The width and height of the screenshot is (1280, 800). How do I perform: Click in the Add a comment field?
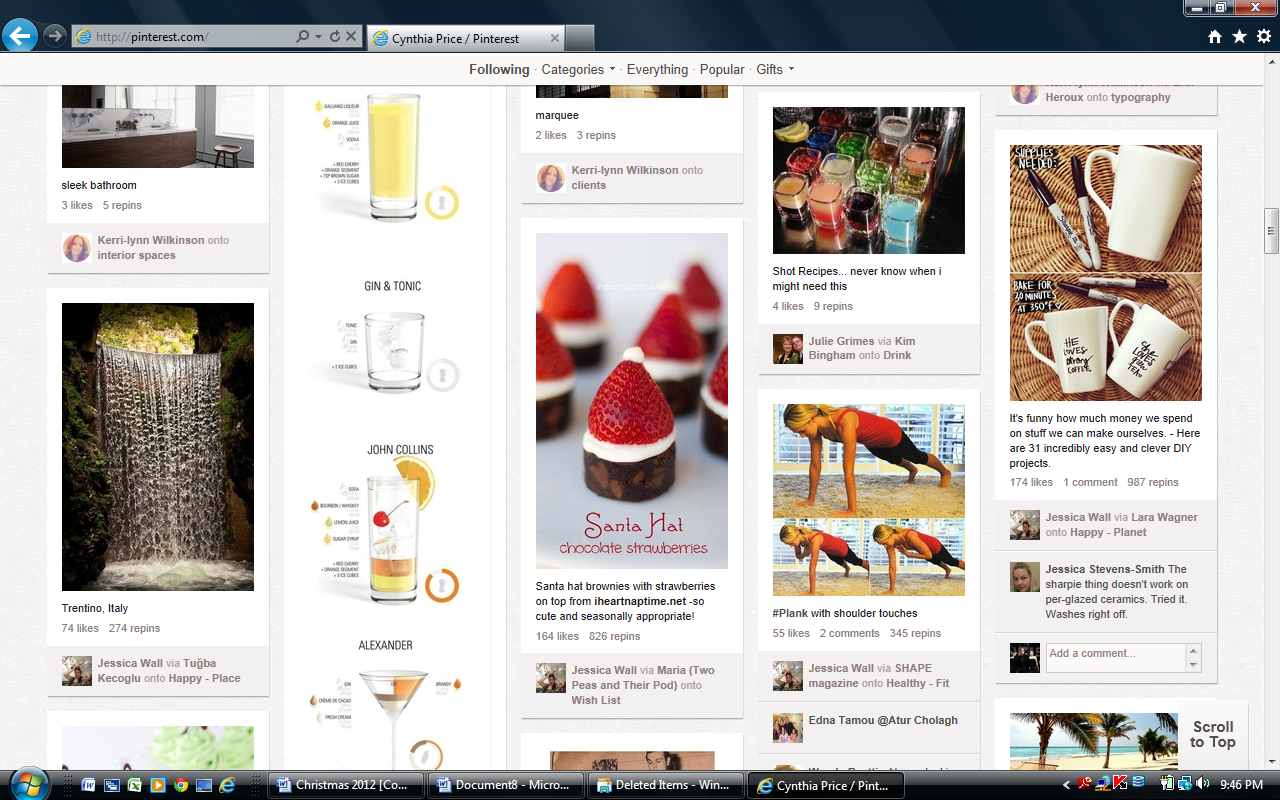[x=1114, y=654]
